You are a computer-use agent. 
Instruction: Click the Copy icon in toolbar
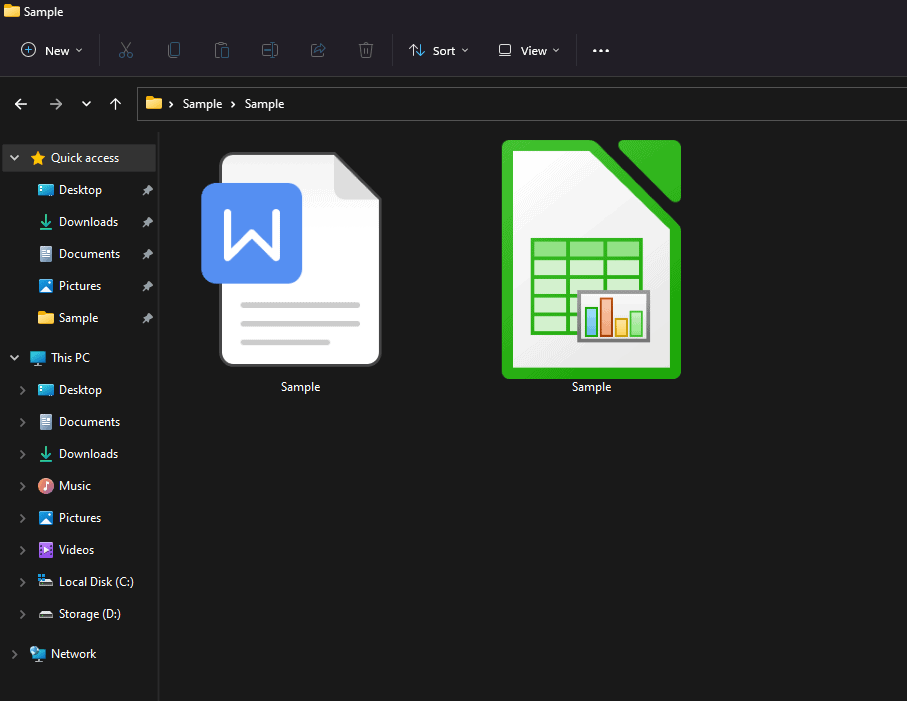[x=174, y=50]
